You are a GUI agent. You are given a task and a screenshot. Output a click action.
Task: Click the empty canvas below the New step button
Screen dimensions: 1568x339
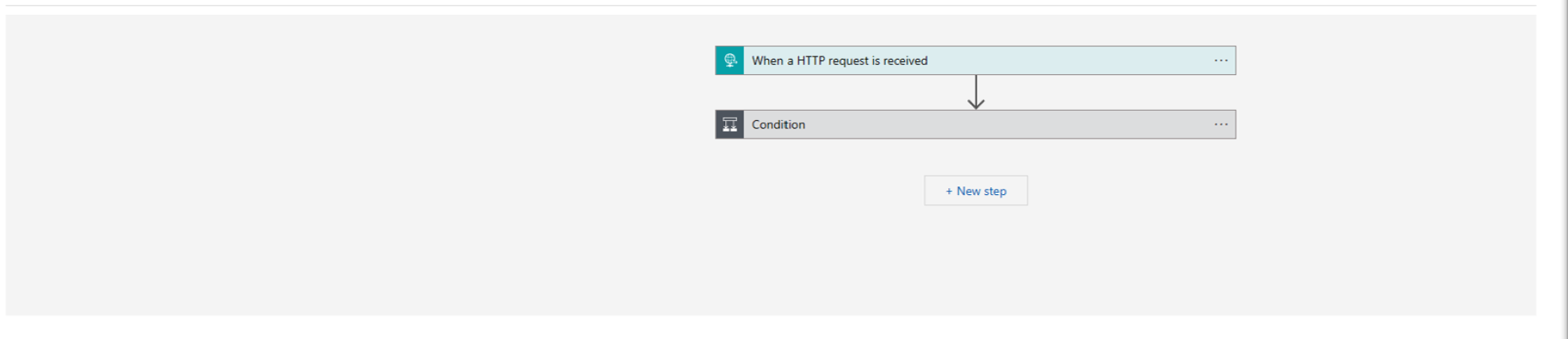[x=976, y=259]
